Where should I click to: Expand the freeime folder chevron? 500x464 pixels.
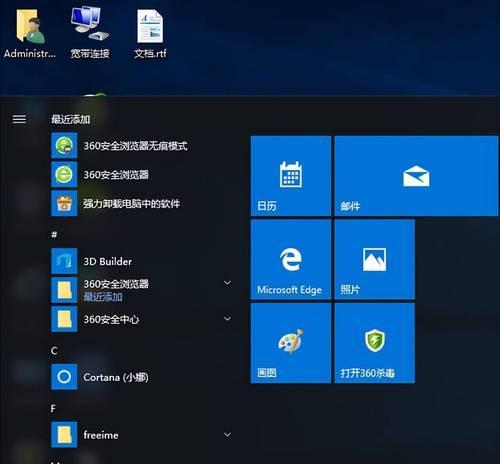pyautogui.click(x=227, y=435)
